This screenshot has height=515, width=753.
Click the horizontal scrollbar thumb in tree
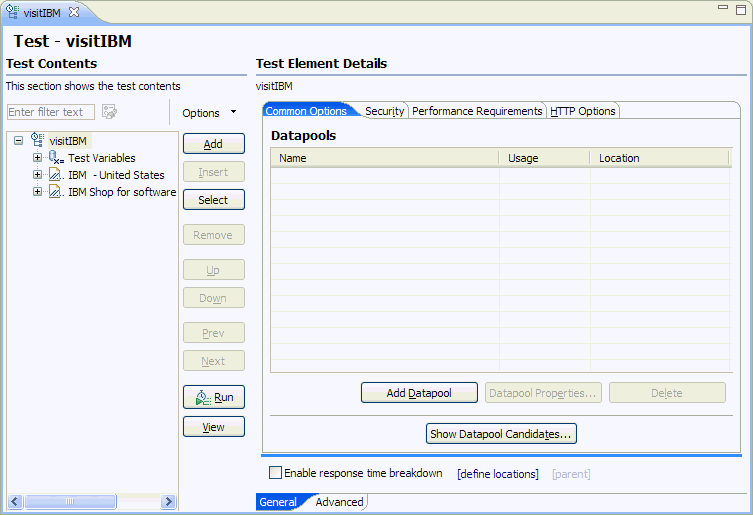[x=70, y=502]
